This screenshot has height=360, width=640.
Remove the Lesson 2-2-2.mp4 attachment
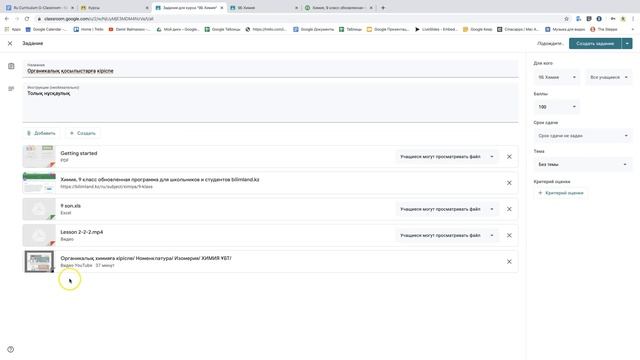[509, 236]
